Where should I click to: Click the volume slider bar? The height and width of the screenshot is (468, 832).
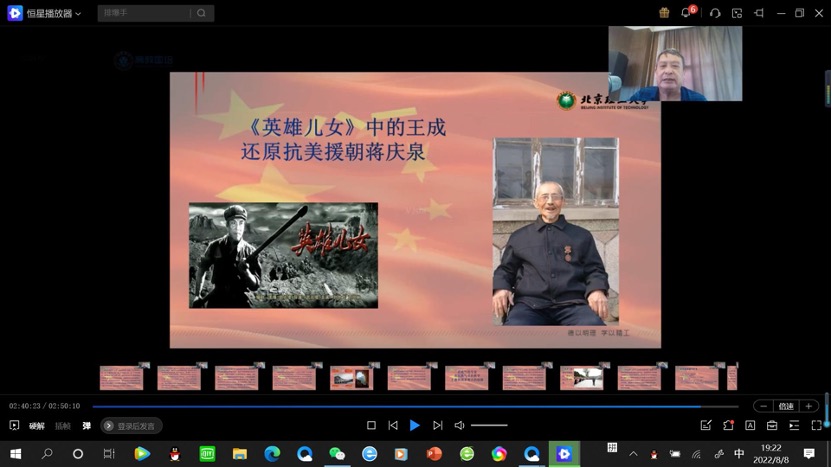coord(489,425)
